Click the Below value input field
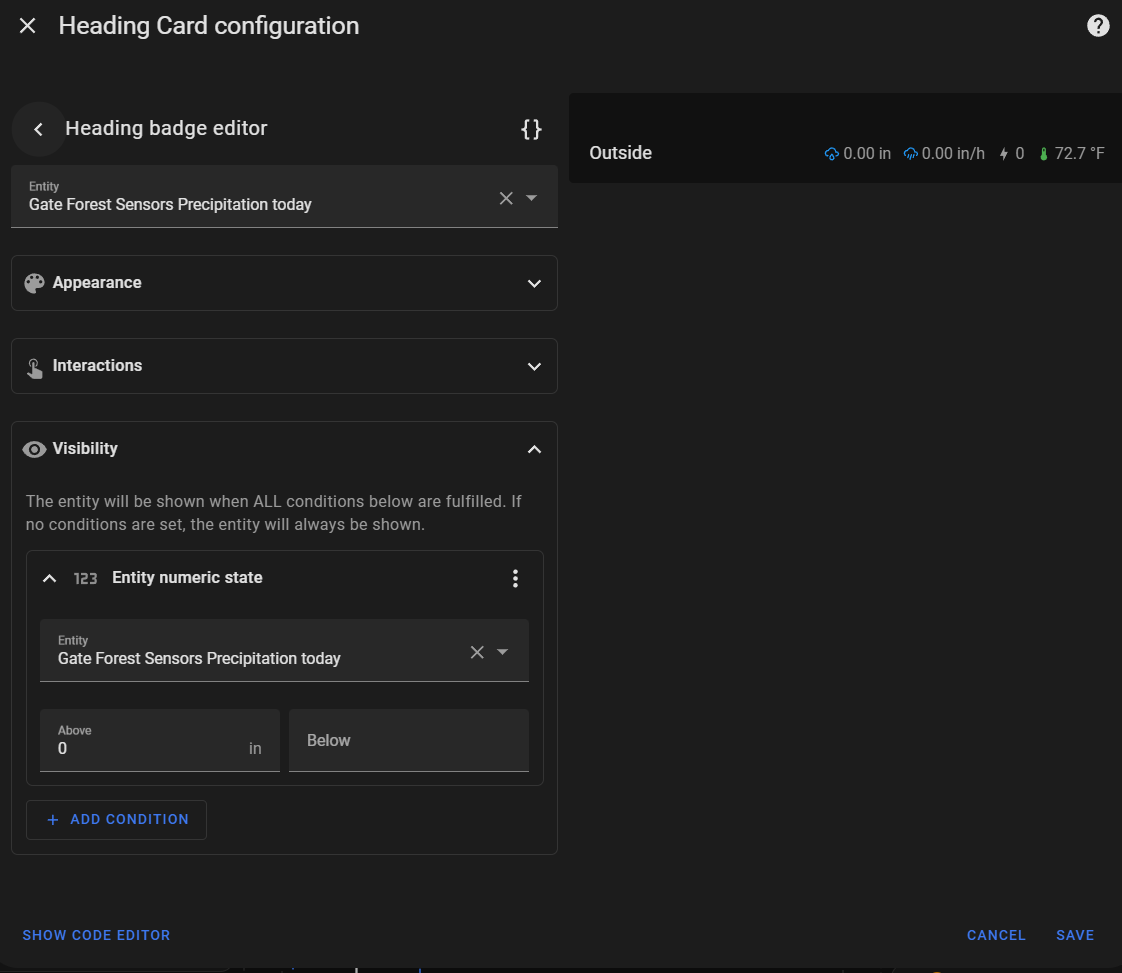The width and height of the screenshot is (1122, 973). pyautogui.click(x=408, y=741)
